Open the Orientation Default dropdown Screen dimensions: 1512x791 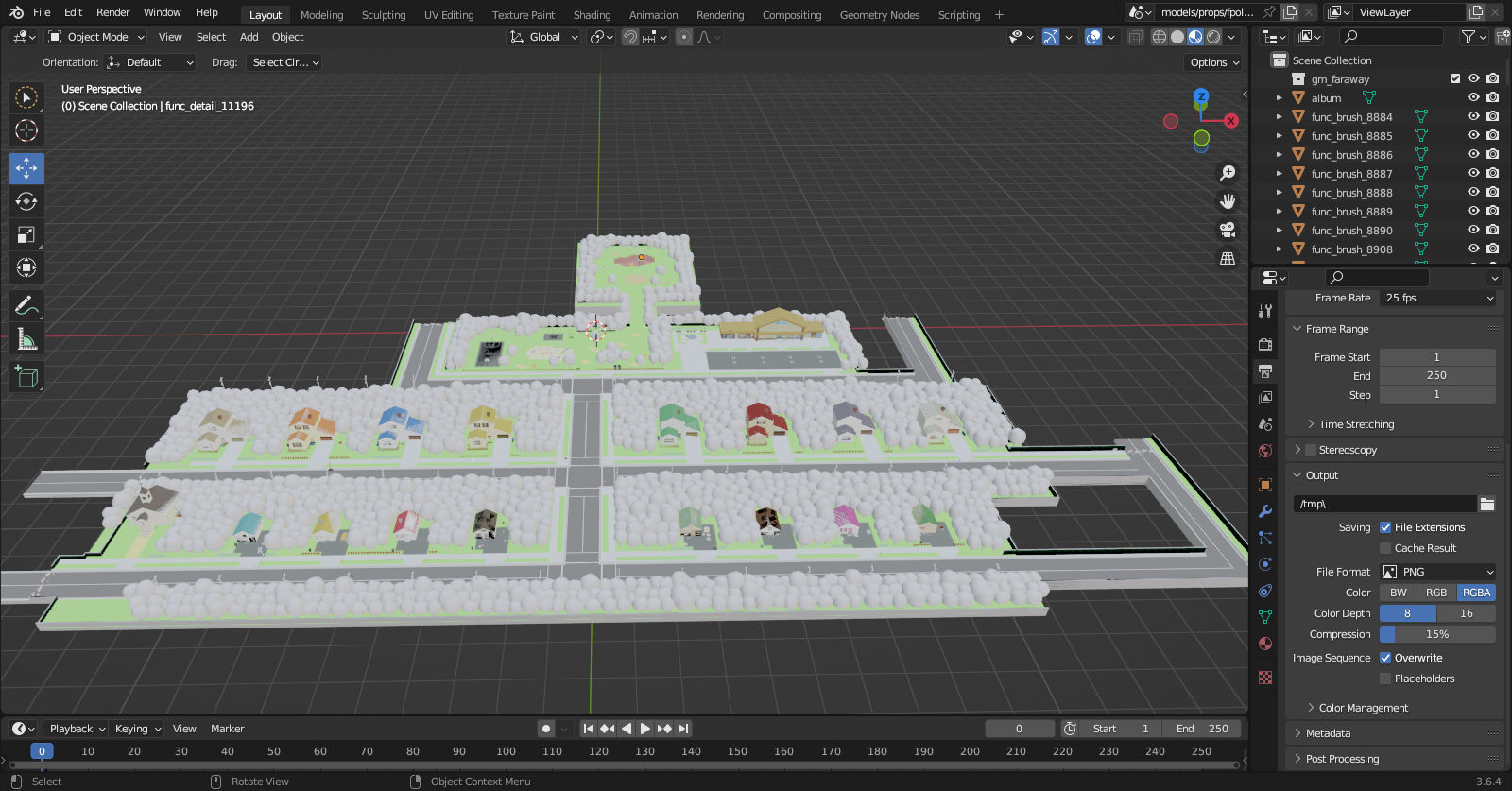pyautogui.click(x=150, y=62)
